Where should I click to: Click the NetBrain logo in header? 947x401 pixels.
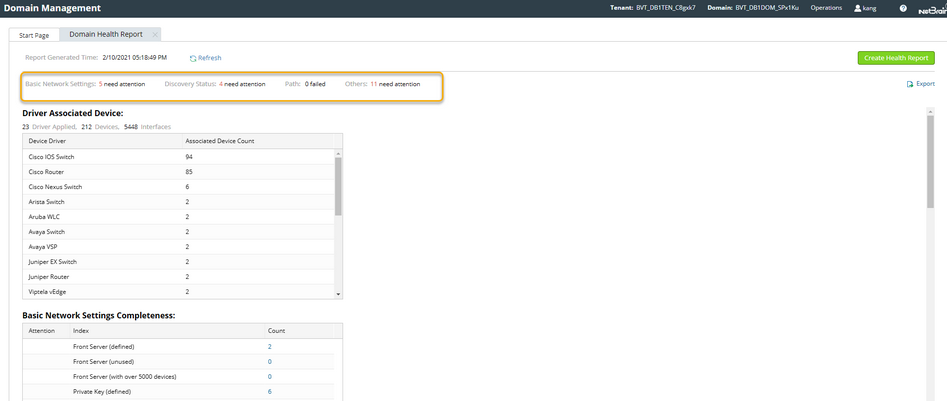point(932,9)
